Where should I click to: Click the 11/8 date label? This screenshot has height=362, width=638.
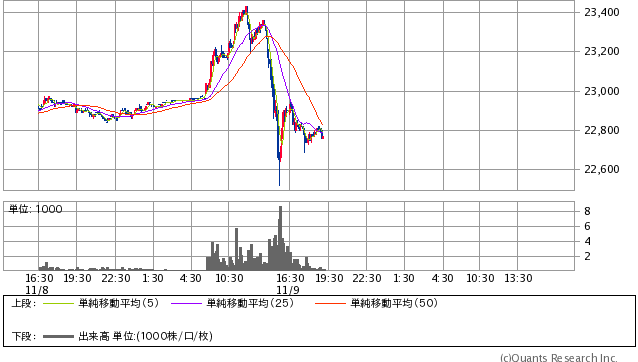pyautogui.click(x=37, y=290)
